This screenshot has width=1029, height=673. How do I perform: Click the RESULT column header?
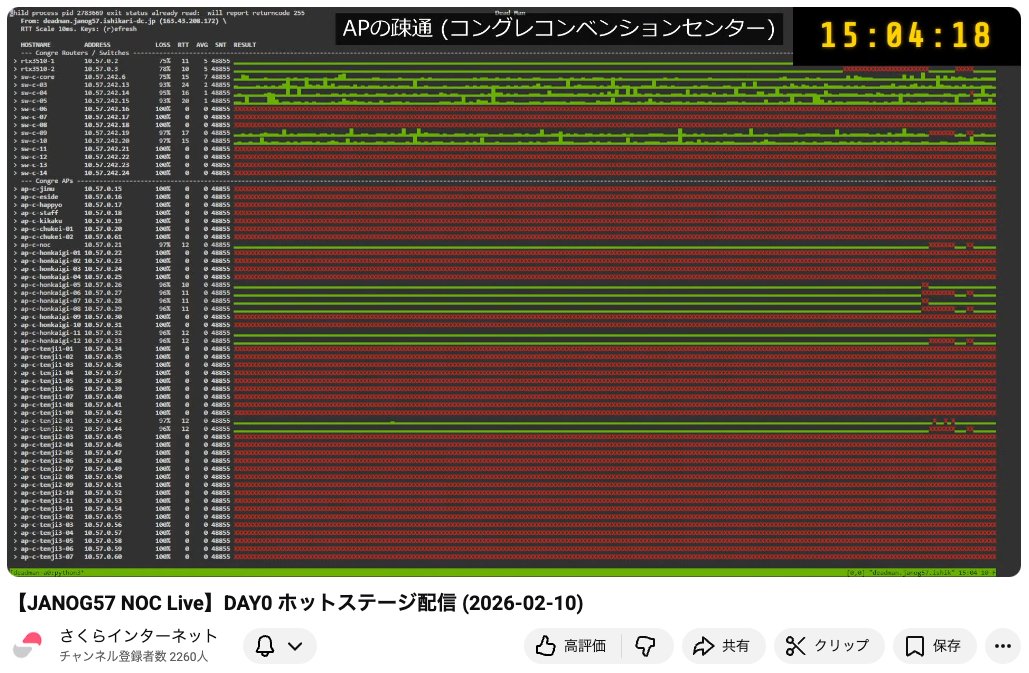tap(245, 45)
